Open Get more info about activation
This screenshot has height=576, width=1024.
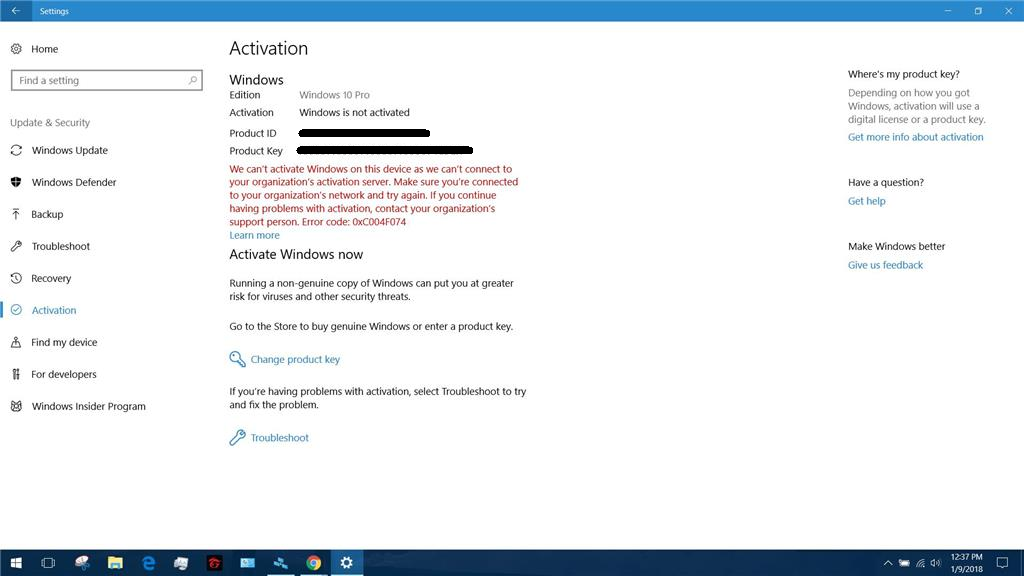point(915,137)
